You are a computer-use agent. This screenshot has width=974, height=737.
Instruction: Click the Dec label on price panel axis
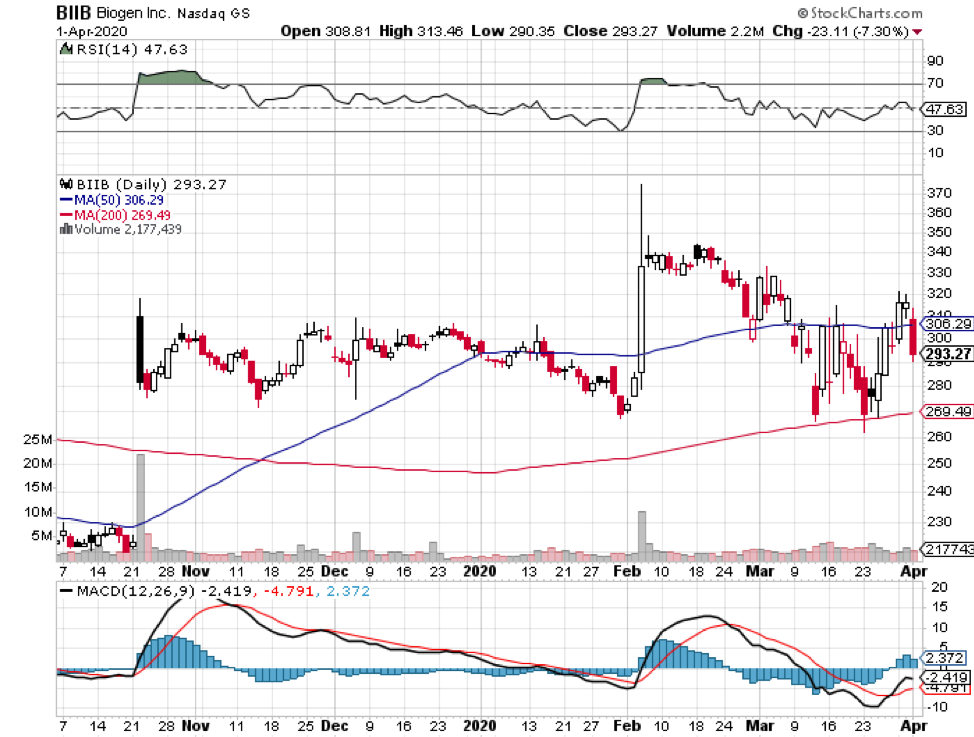point(335,571)
